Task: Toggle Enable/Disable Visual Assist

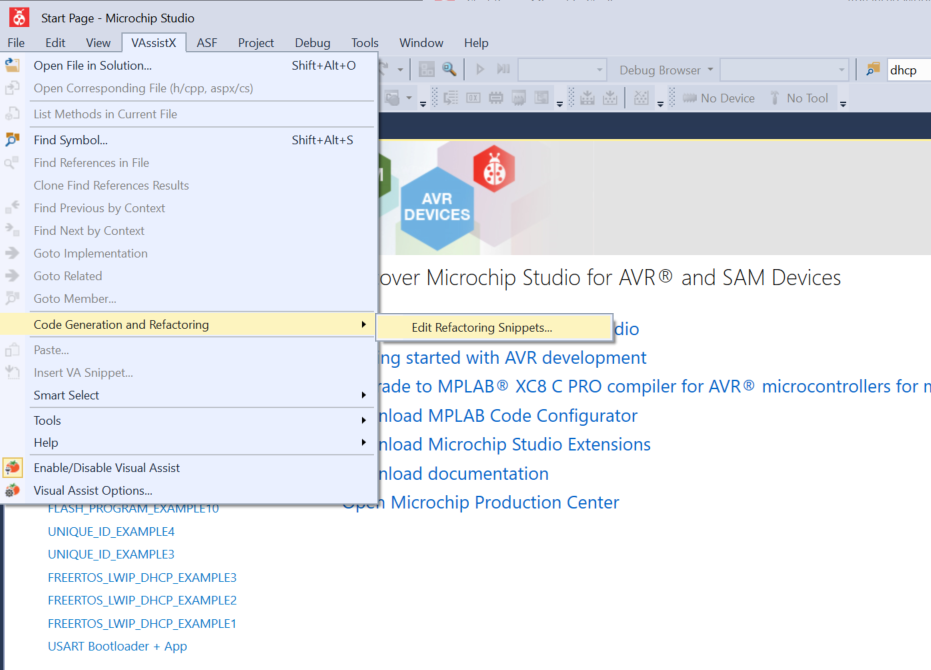Action: [107, 467]
